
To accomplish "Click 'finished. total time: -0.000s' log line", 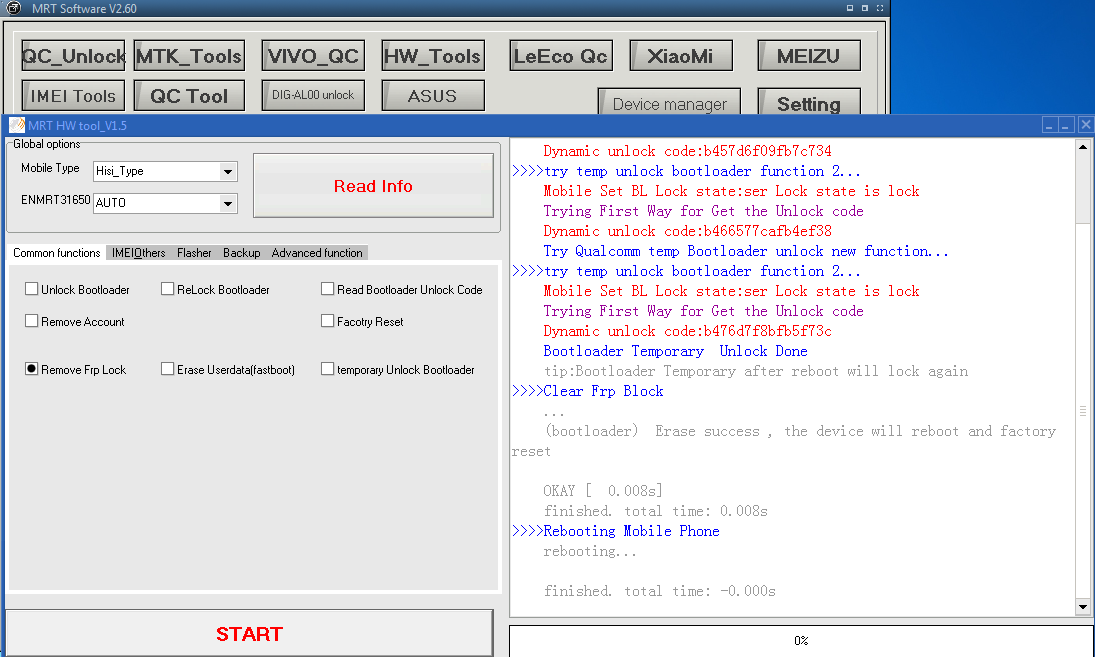I will pyautogui.click(x=660, y=591).
